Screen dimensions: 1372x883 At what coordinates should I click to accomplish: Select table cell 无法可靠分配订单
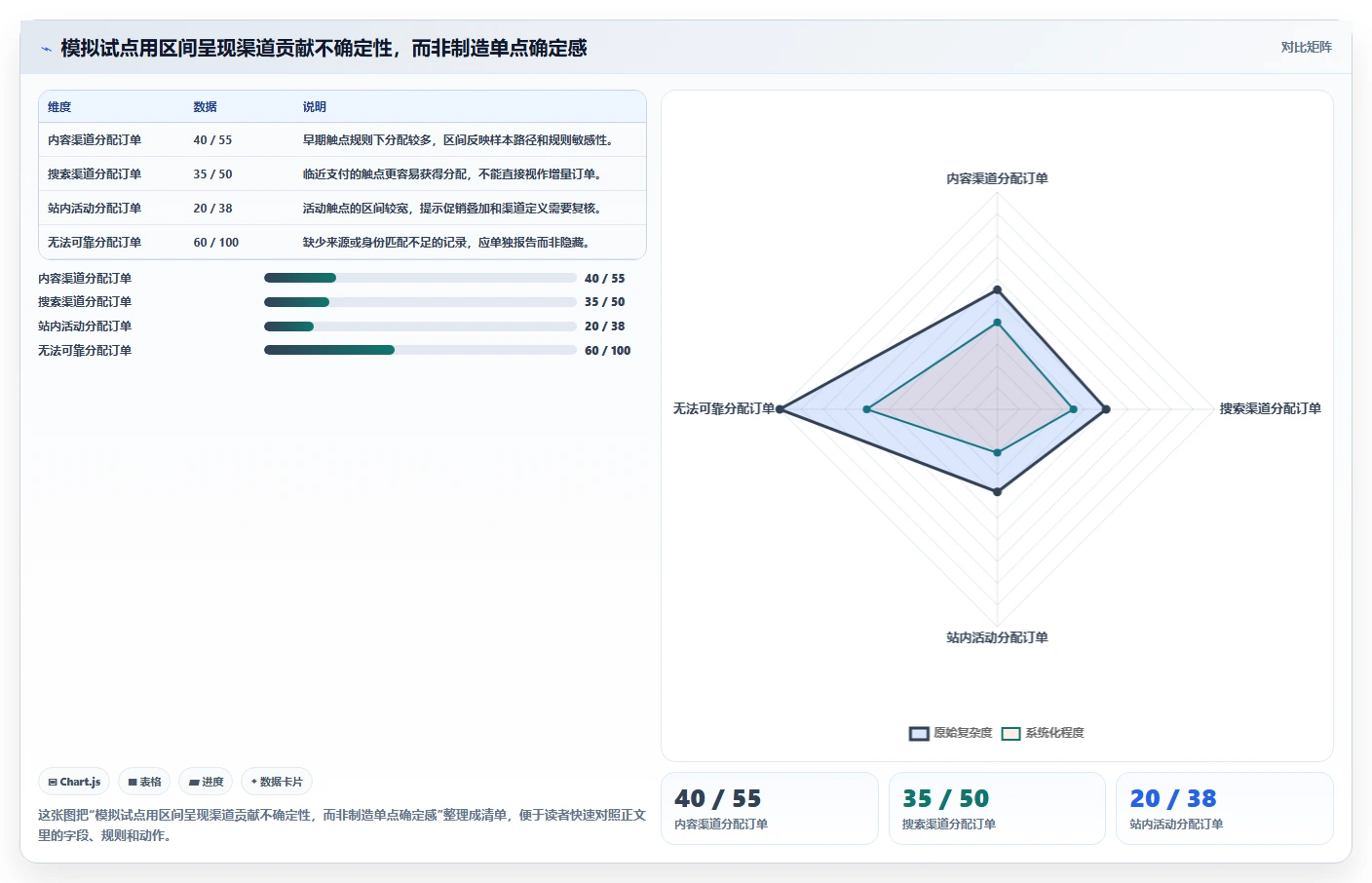[x=95, y=243]
